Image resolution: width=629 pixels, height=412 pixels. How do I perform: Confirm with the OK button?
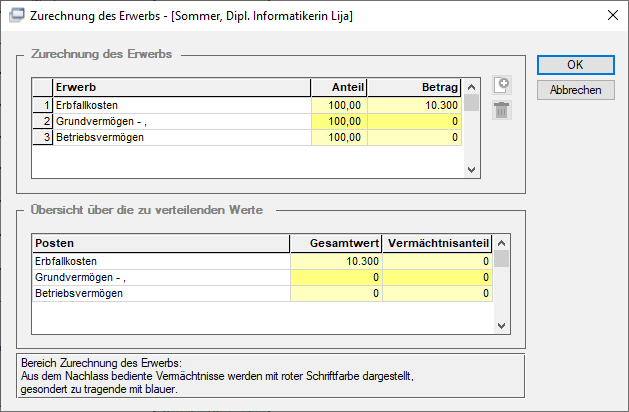575,65
